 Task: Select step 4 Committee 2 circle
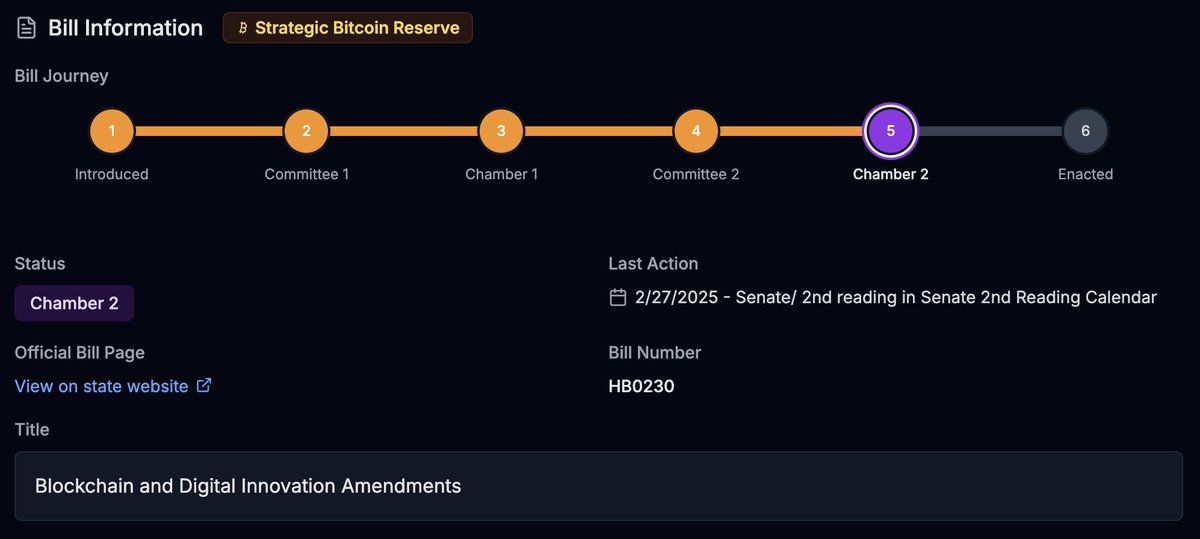(696, 131)
